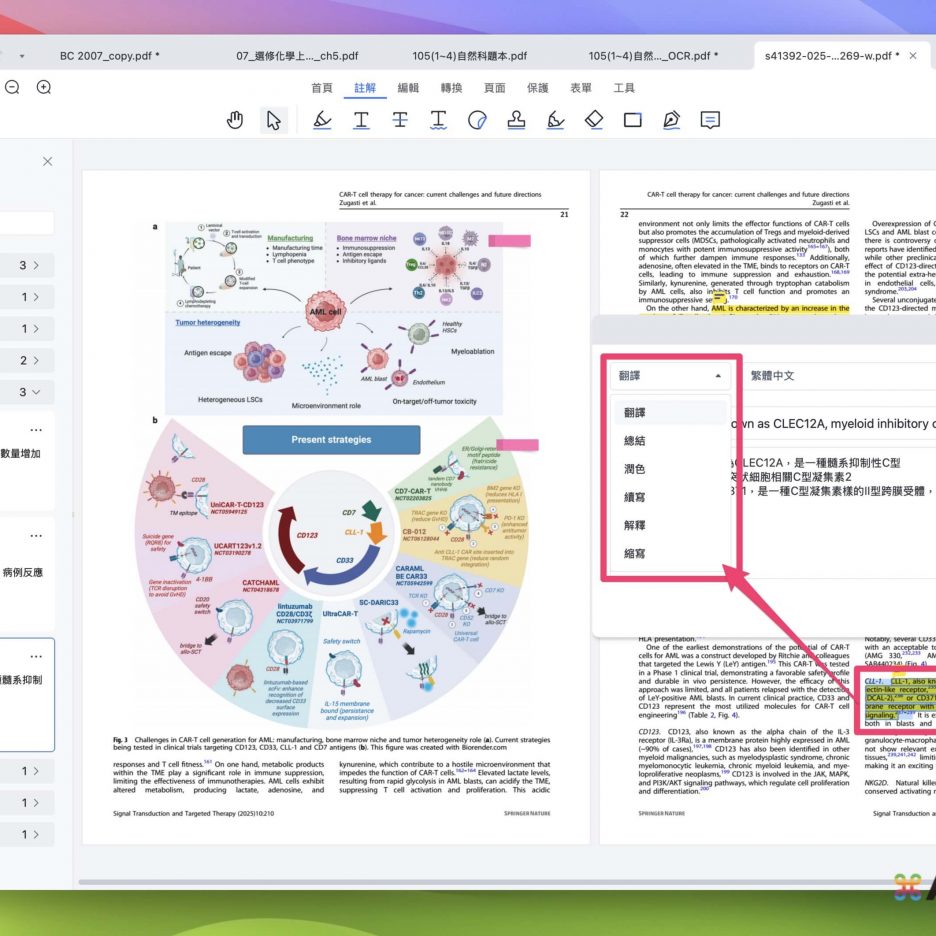Select the arrow selection tool
Viewport: 936px width, 936px height.
[x=273, y=121]
